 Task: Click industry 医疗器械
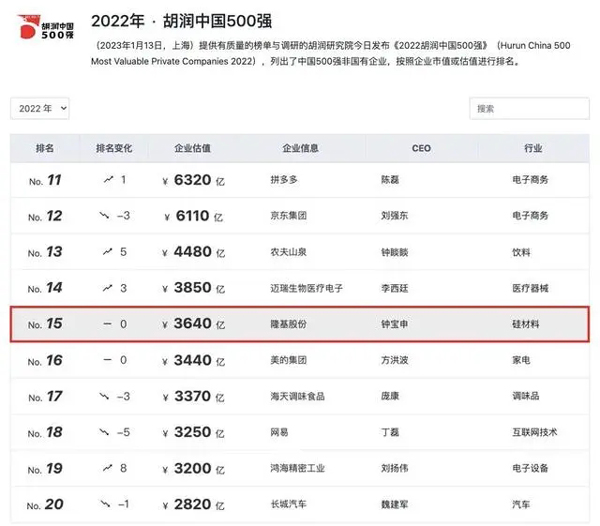click(x=530, y=288)
